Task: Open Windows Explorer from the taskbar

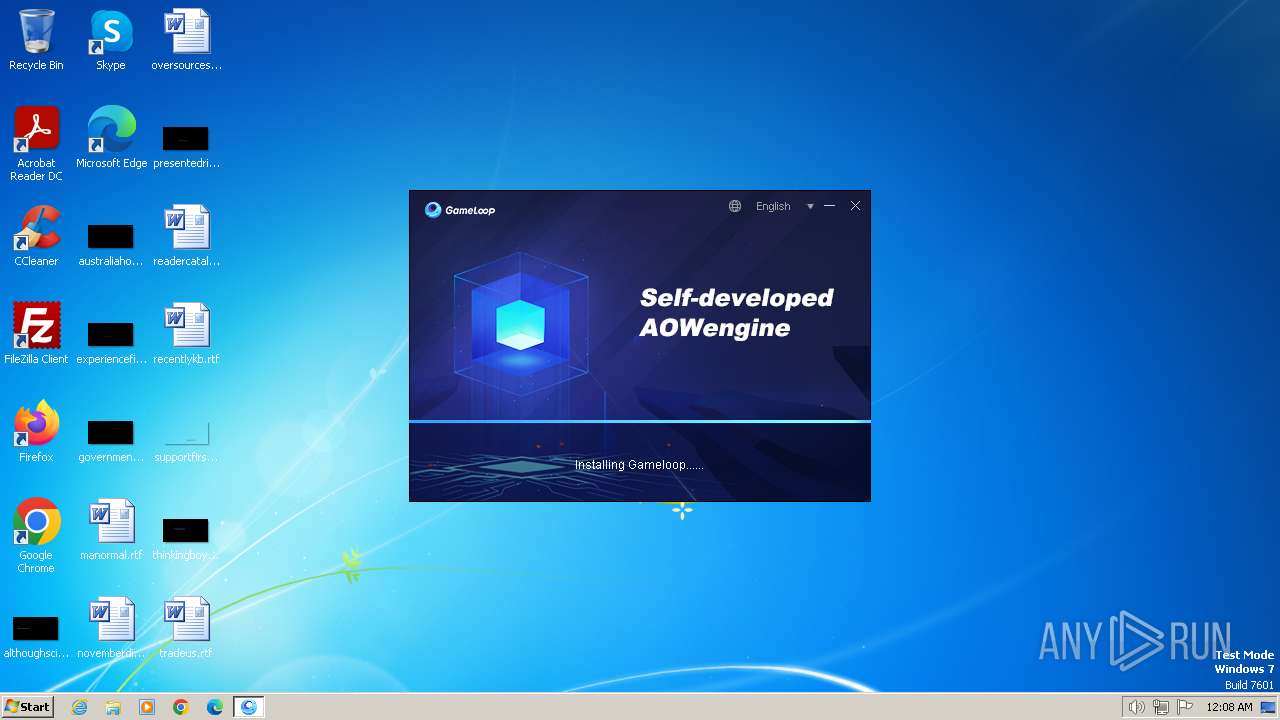Action: coord(113,707)
